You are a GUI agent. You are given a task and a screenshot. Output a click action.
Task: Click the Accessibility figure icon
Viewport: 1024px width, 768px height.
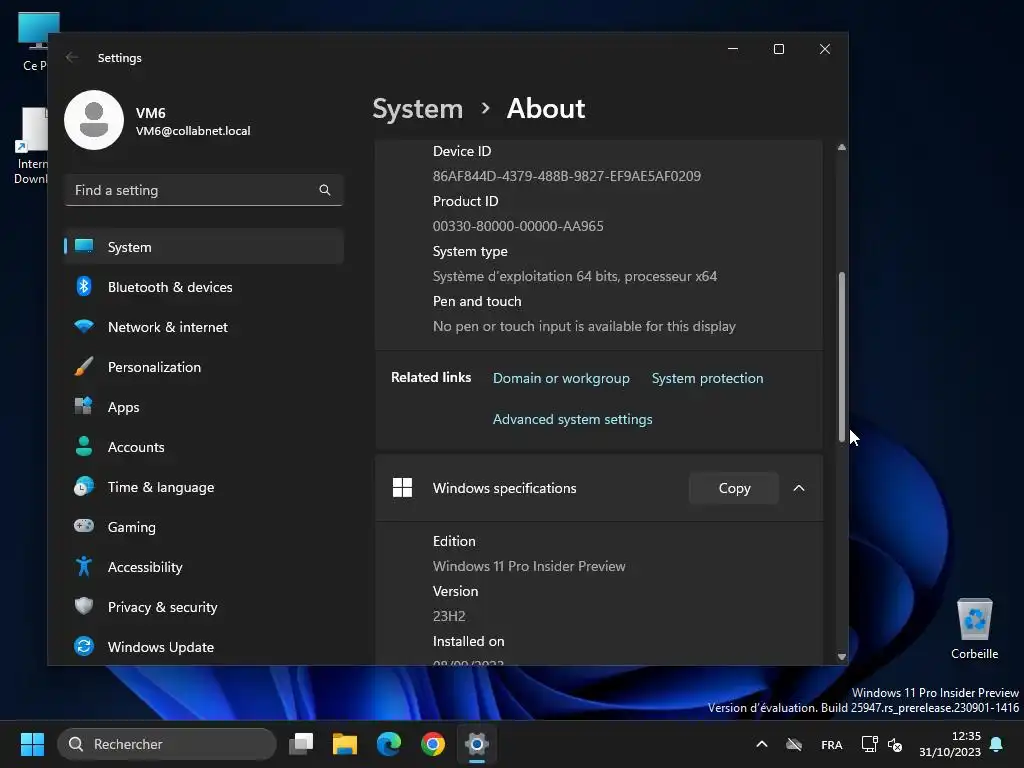[84, 566]
